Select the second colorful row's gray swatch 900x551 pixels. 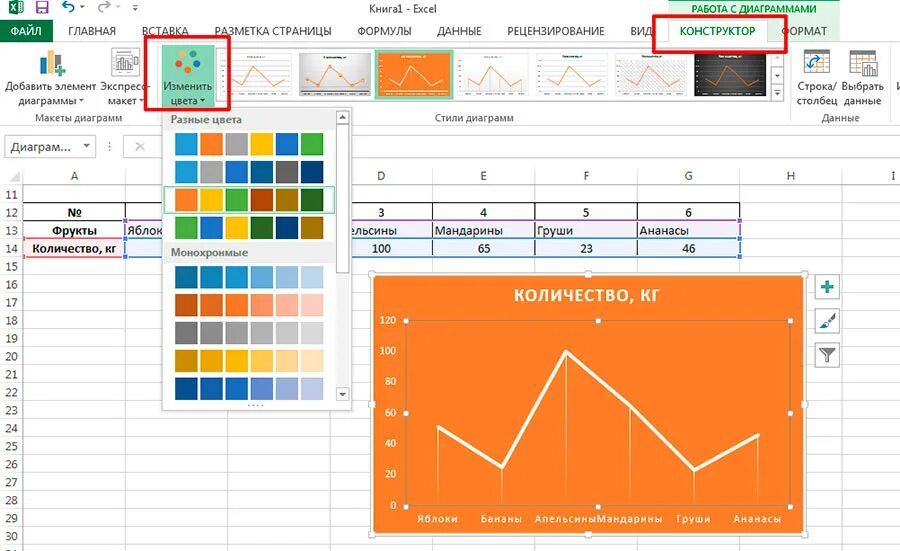(211, 172)
